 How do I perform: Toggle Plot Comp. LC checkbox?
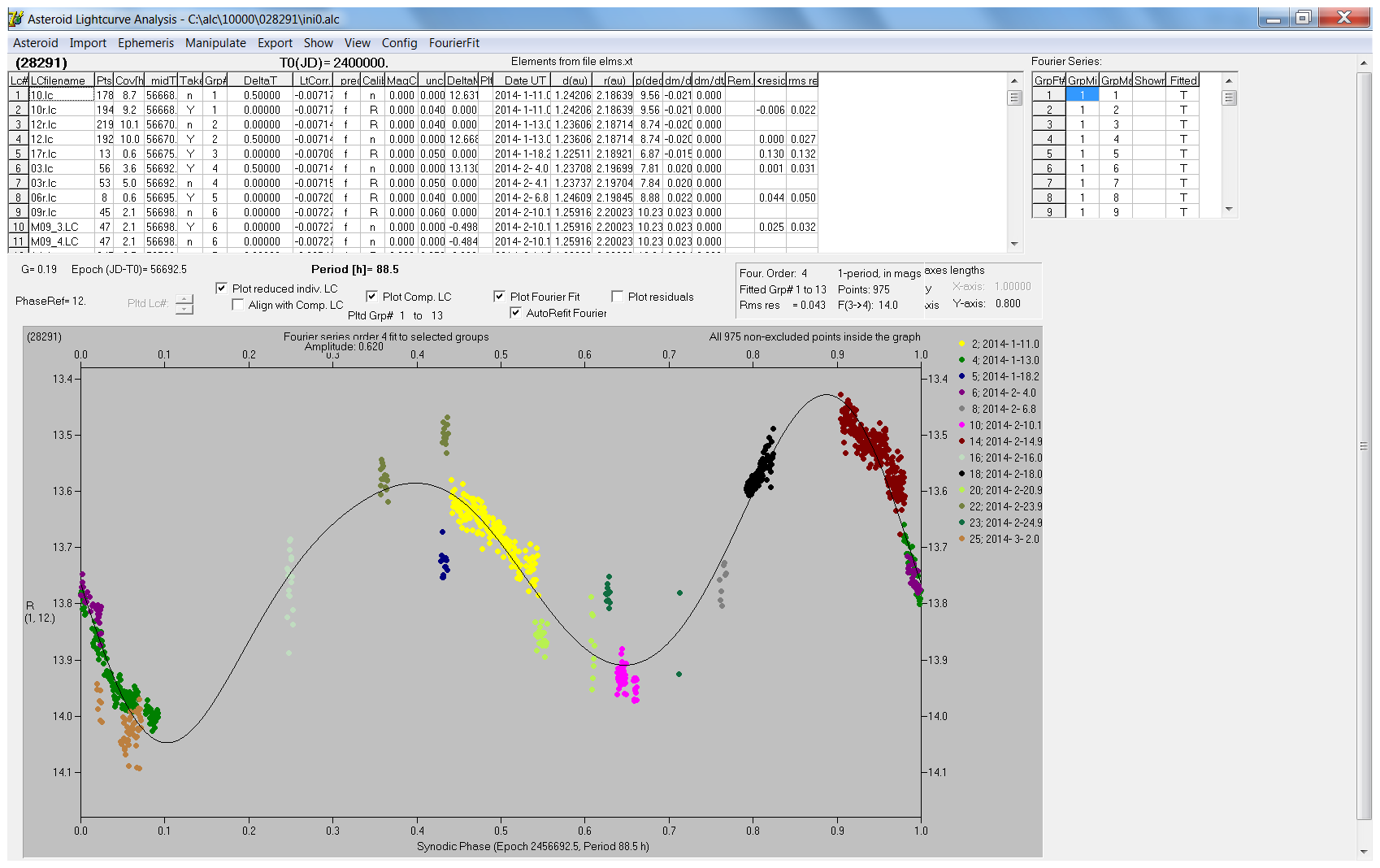[371, 297]
